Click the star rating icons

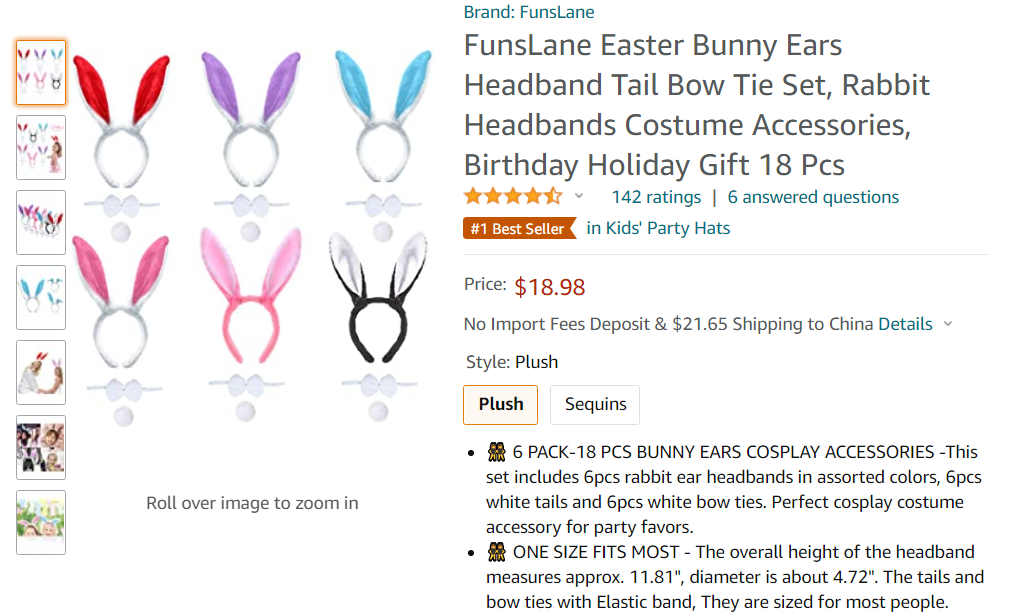(513, 197)
